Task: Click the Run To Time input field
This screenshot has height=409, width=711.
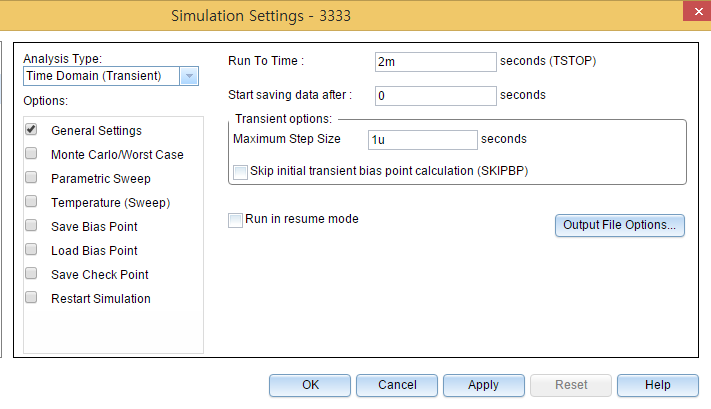Action: click(436, 62)
